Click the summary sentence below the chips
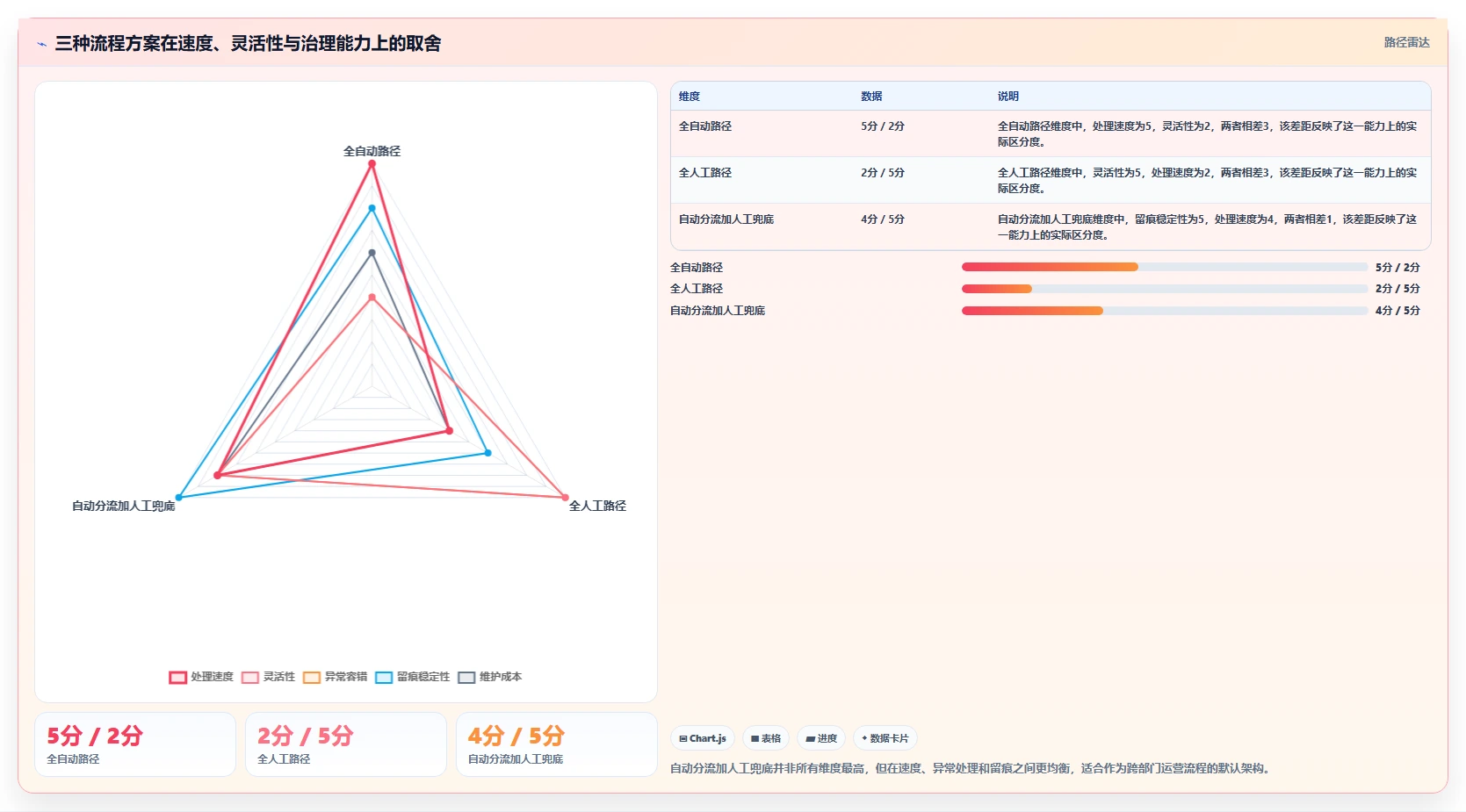Image resolution: width=1466 pixels, height=812 pixels. [x=971, y=768]
